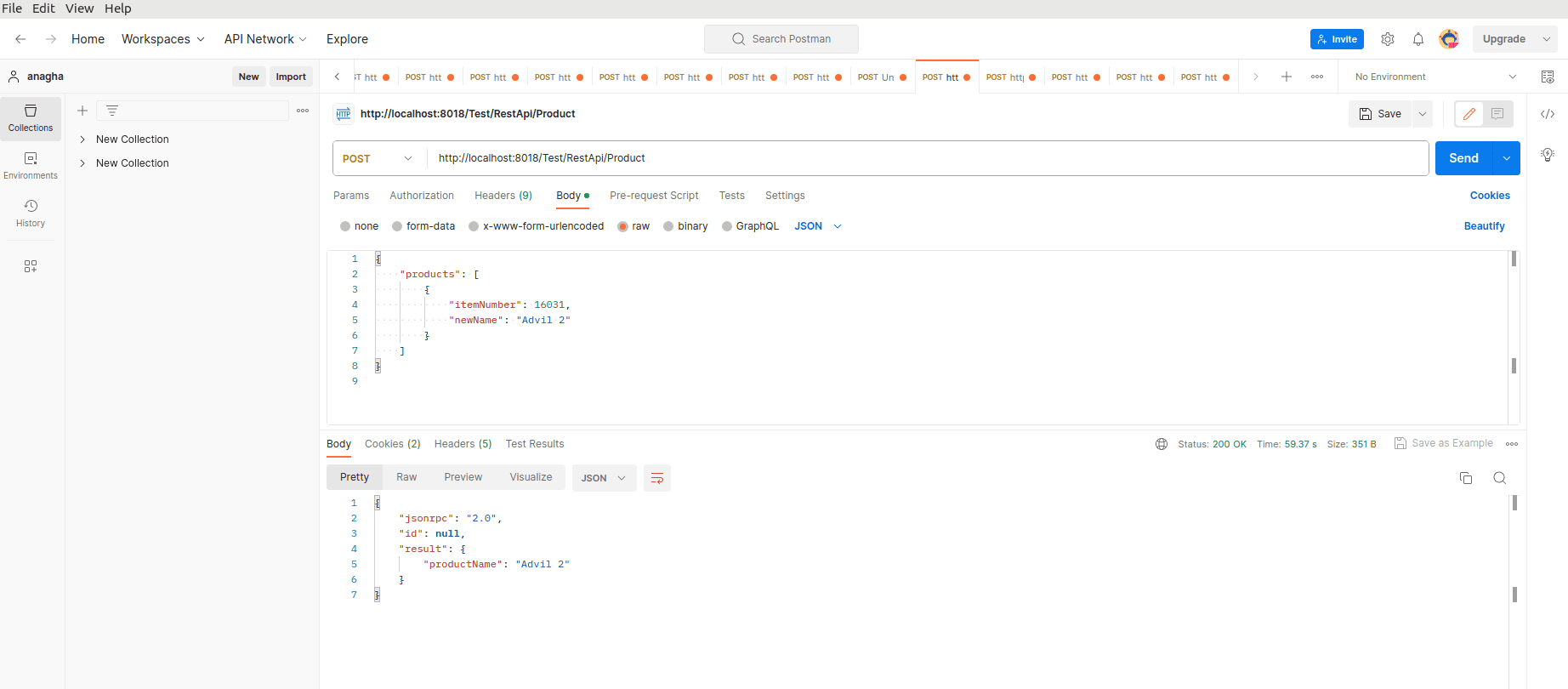Click the request URL input field
Image resolution: width=1568 pixels, height=689 pixels.
pos(927,158)
